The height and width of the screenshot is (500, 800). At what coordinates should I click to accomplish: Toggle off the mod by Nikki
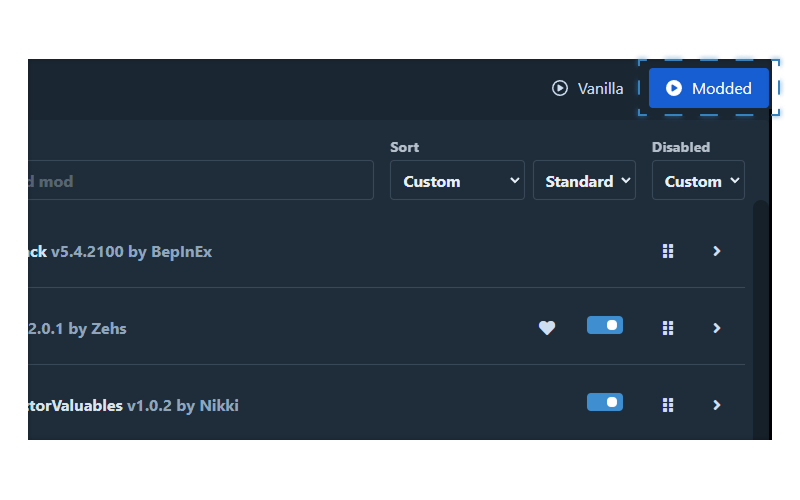(605, 402)
